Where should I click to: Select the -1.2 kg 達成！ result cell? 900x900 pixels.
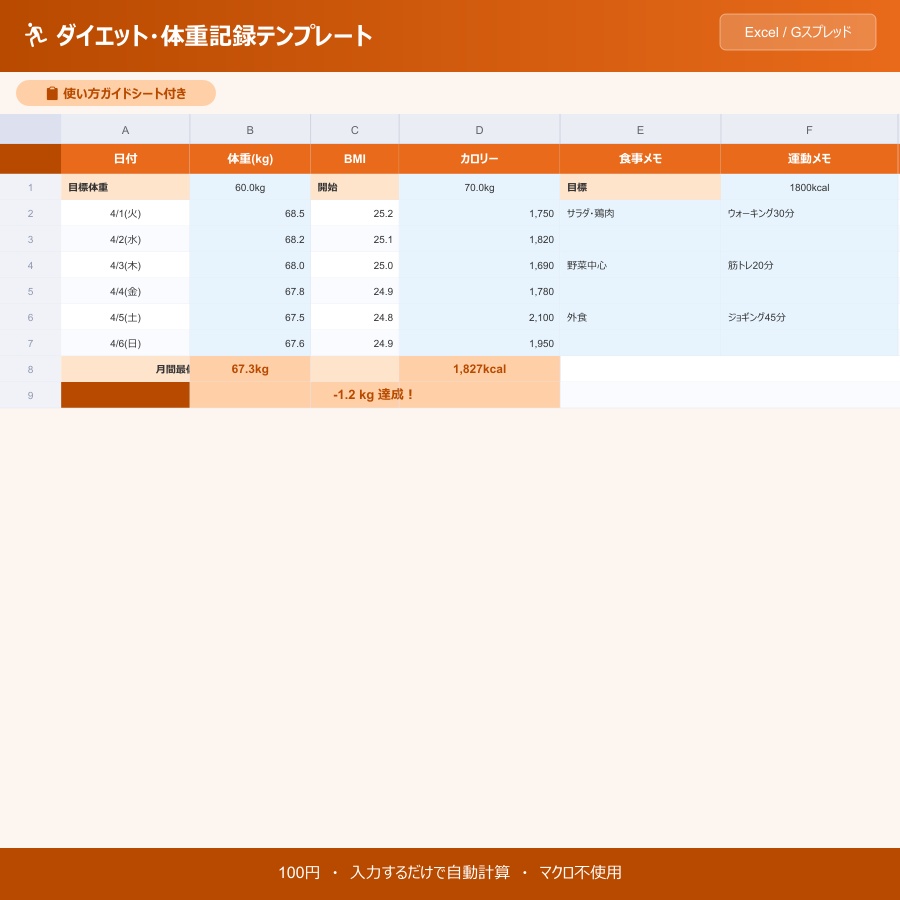coord(374,395)
